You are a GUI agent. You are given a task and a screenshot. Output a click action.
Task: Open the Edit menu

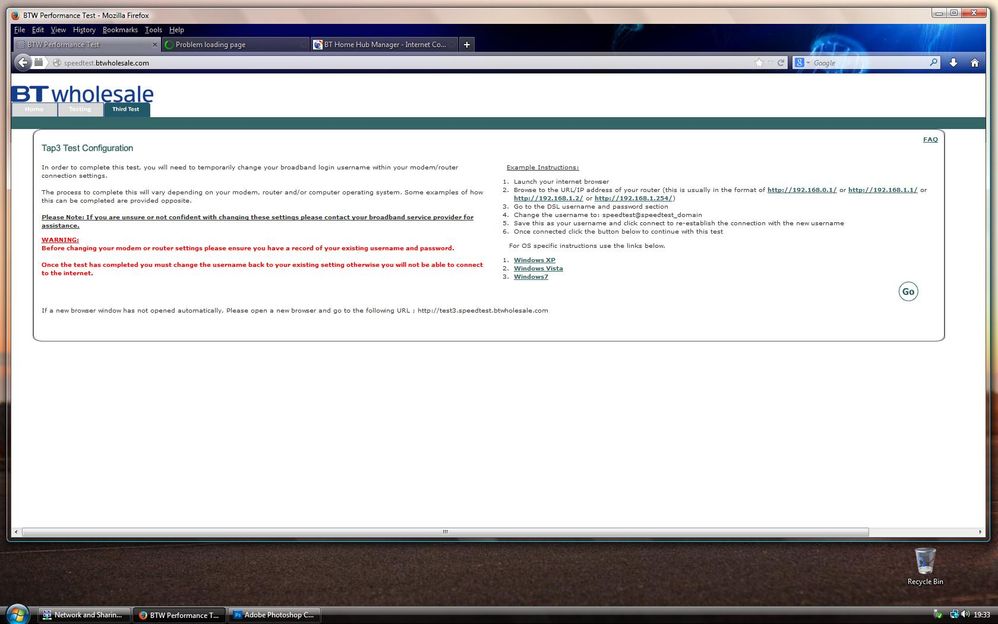(38, 30)
